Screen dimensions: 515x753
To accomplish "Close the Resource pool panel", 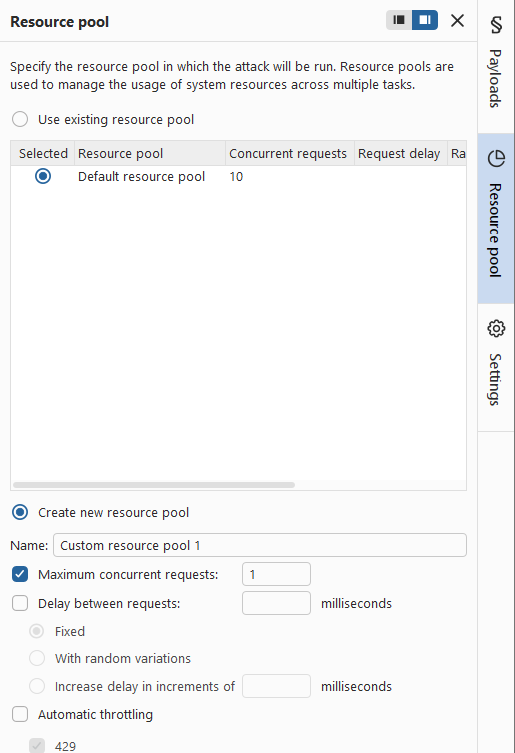I will (x=457, y=20).
